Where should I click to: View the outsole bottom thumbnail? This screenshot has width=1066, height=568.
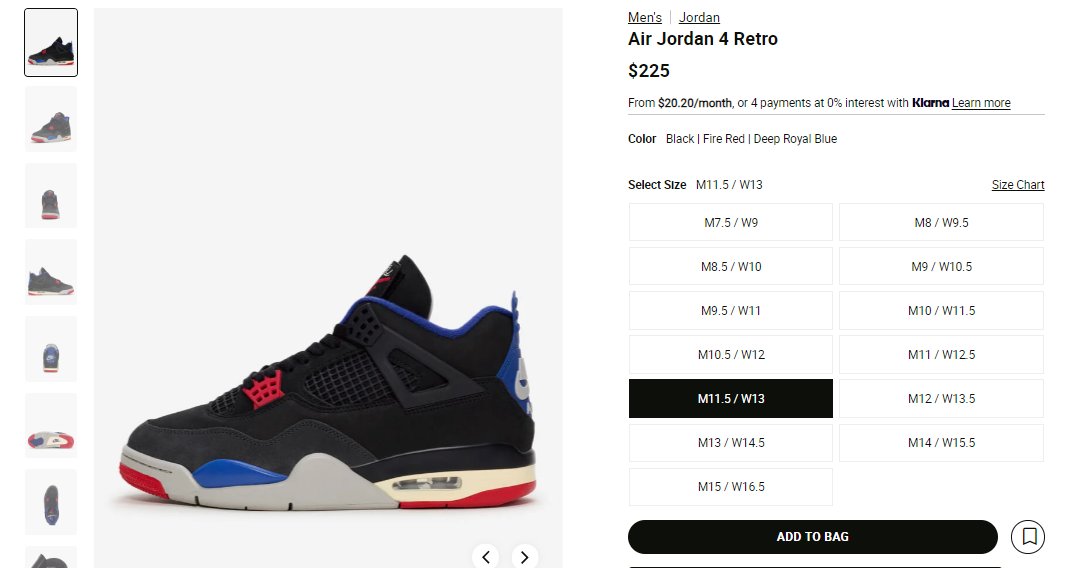click(x=51, y=426)
